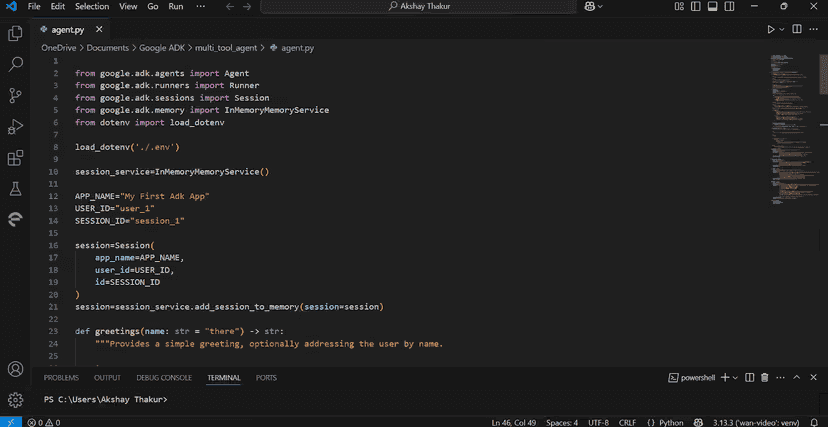Open editor More Actions ellipsis
The image size is (828, 427).
tap(814, 30)
